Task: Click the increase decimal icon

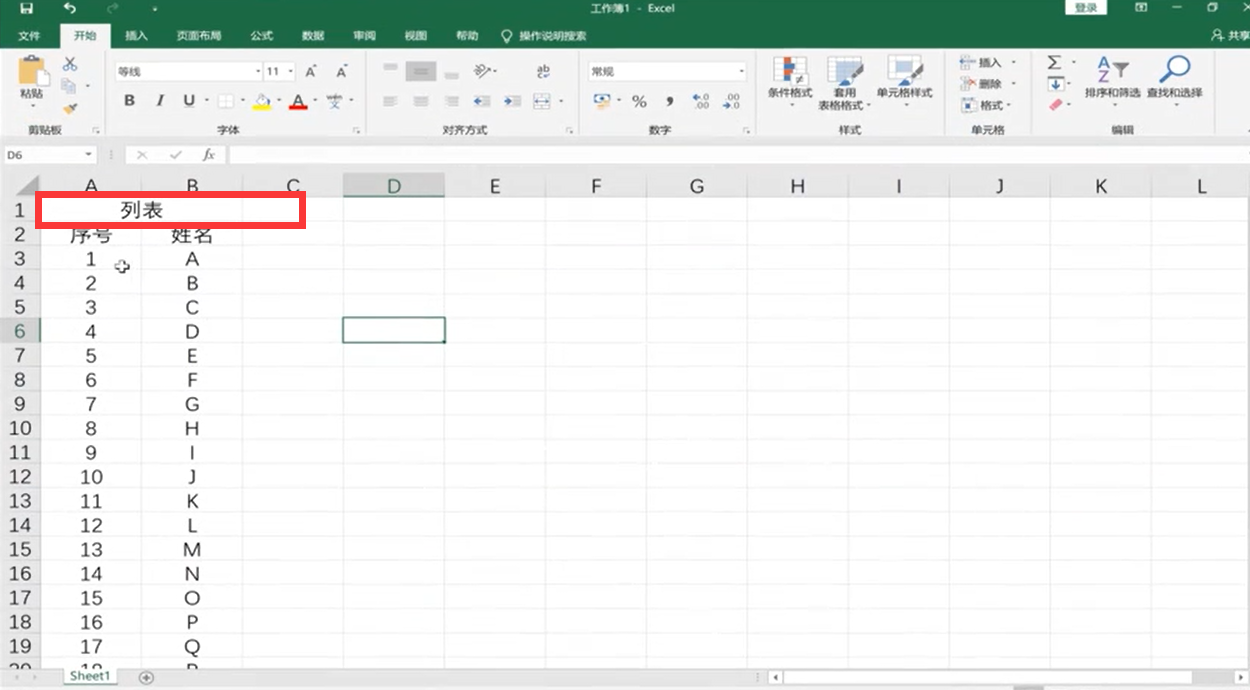Action: [701, 101]
